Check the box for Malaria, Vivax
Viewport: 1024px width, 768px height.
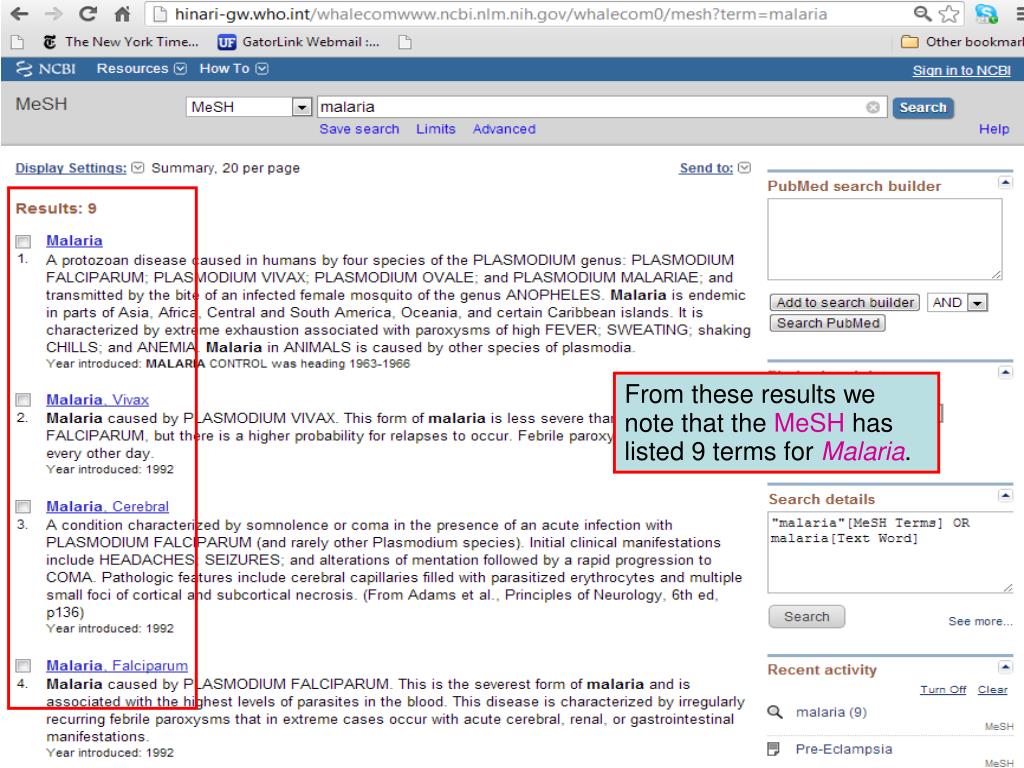[x=23, y=400]
